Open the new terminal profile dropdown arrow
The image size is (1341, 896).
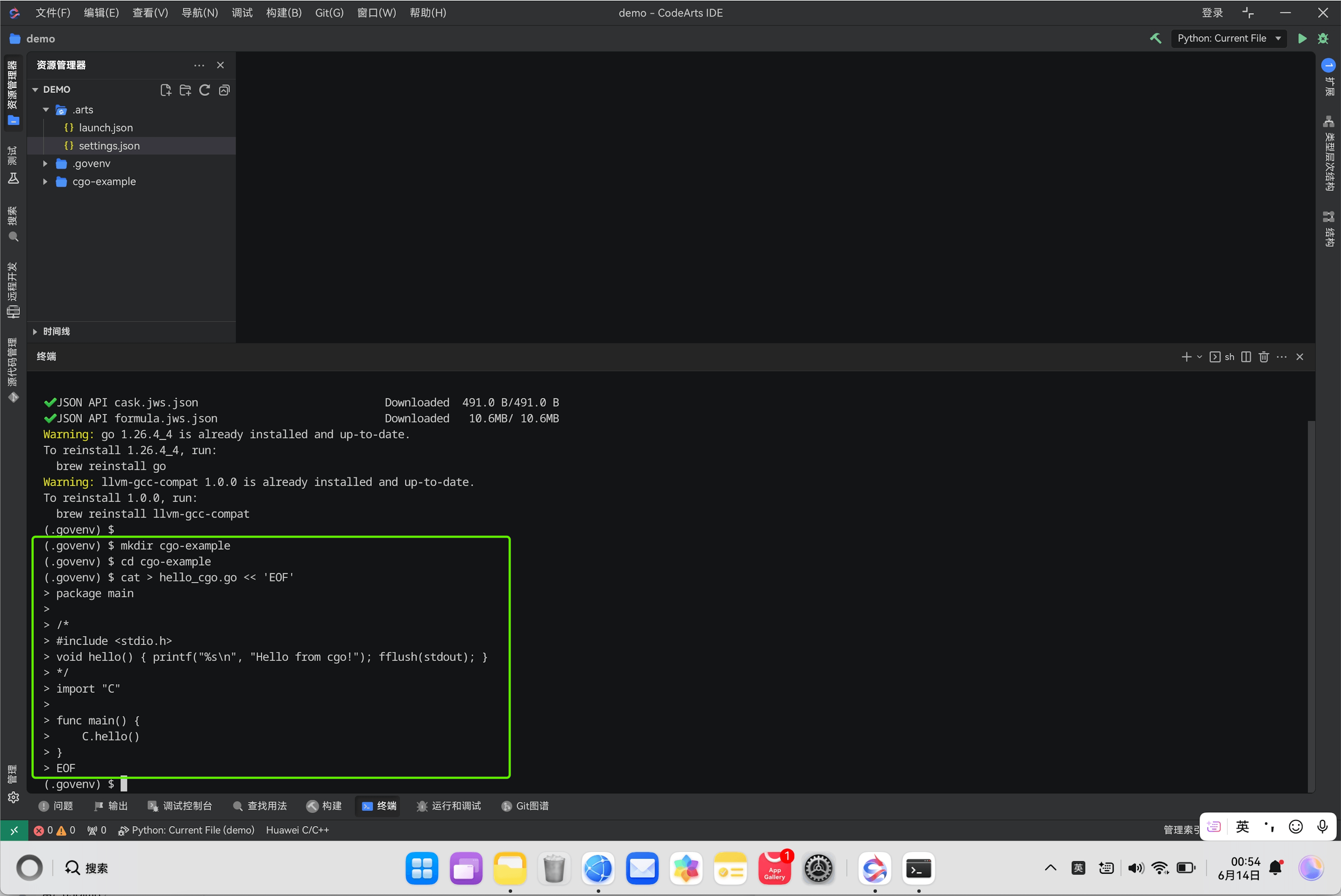1199,357
